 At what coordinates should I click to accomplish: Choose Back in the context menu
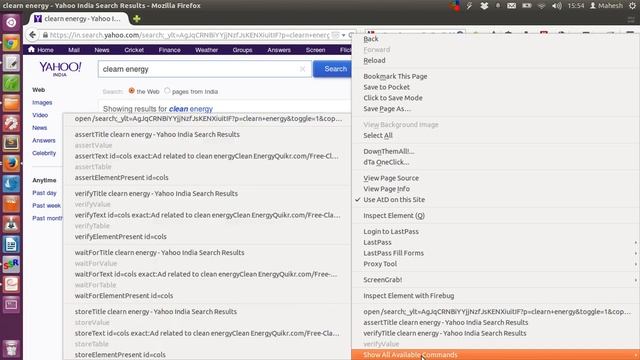pyautogui.click(x=496, y=39)
